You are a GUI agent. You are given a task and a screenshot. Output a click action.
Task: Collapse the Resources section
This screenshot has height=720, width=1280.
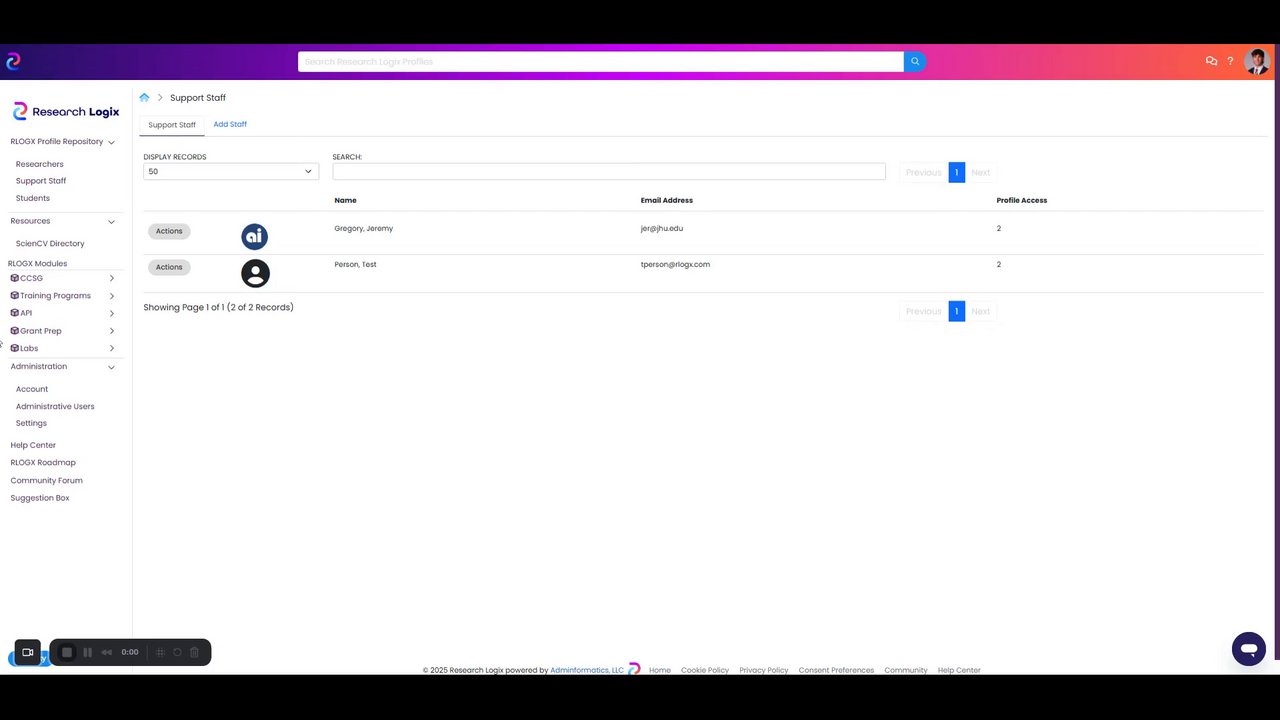[x=111, y=221]
